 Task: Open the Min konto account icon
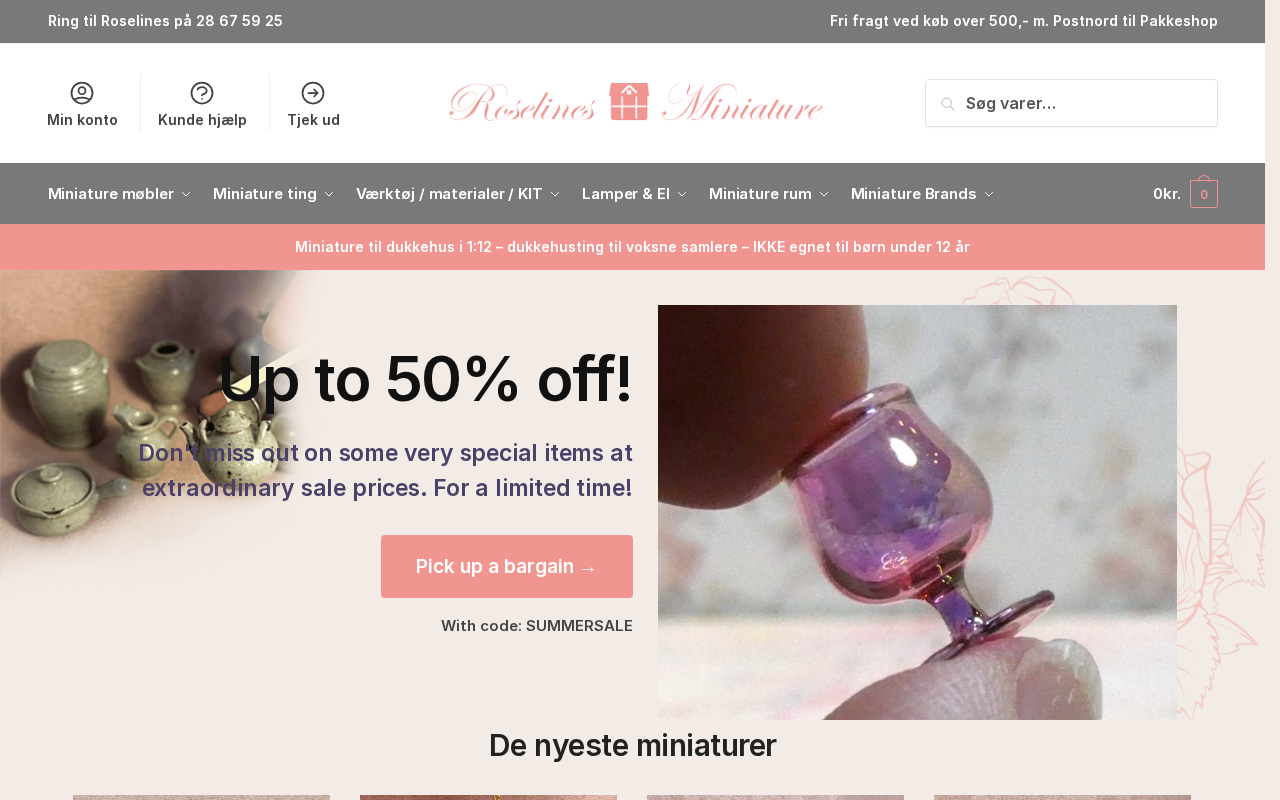coord(82,93)
